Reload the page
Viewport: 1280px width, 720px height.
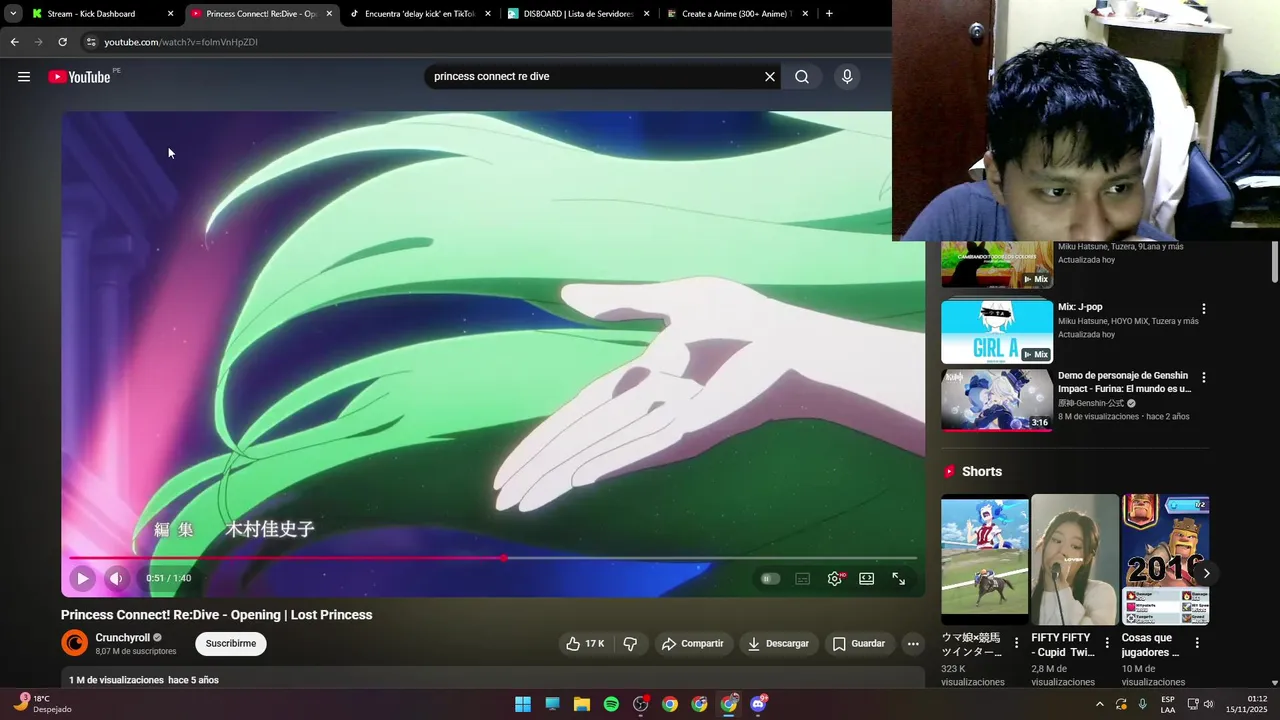click(x=62, y=42)
